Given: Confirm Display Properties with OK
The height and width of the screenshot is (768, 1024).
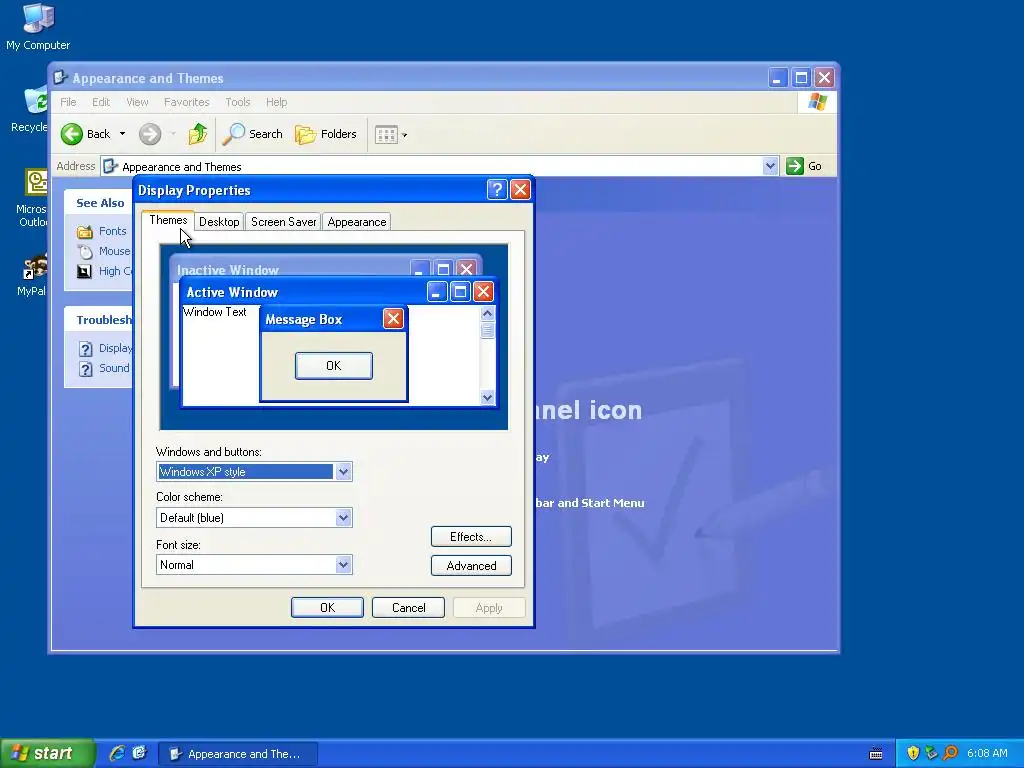Looking at the screenshot, I should 327,607.
